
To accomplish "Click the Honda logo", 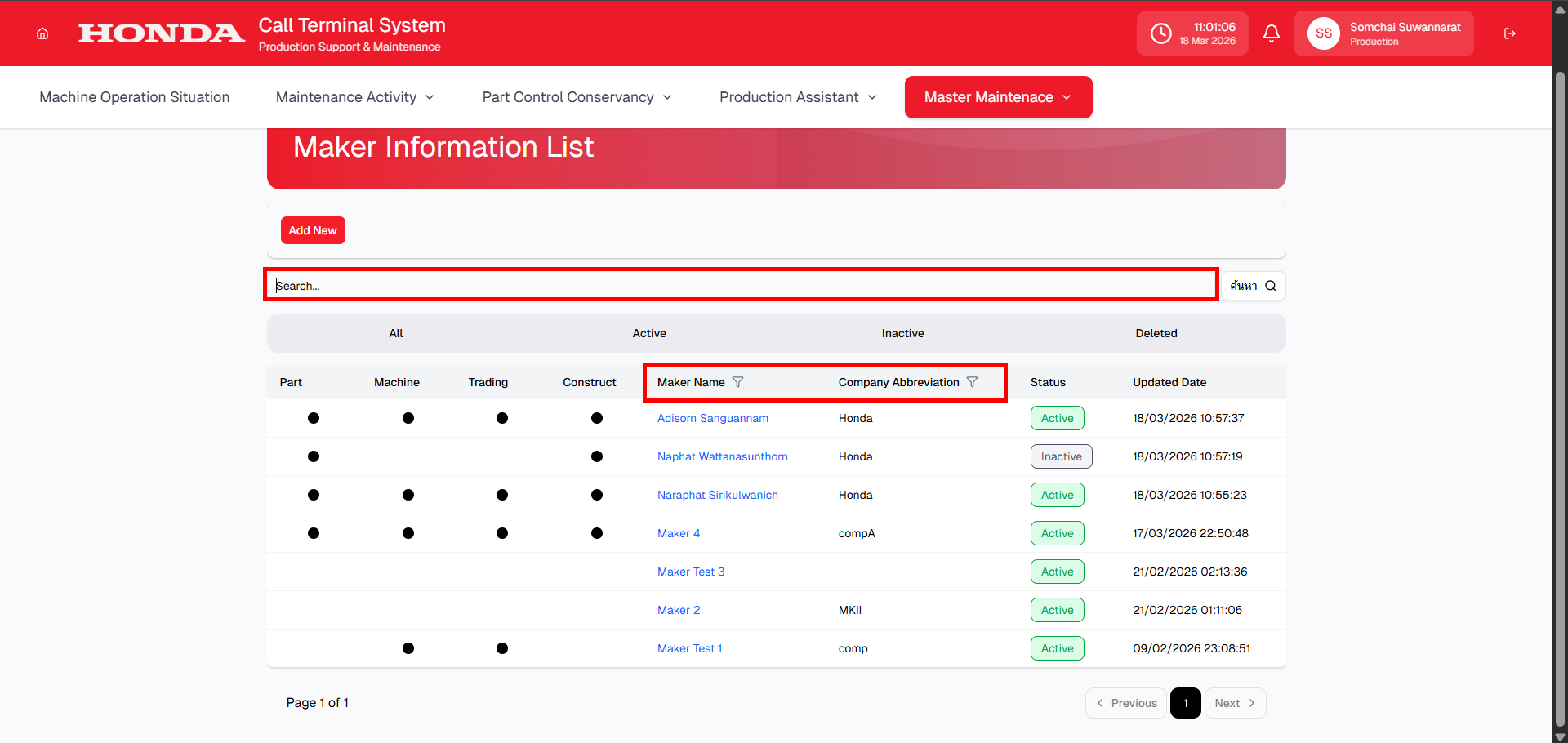I will (x=161, y=33).
